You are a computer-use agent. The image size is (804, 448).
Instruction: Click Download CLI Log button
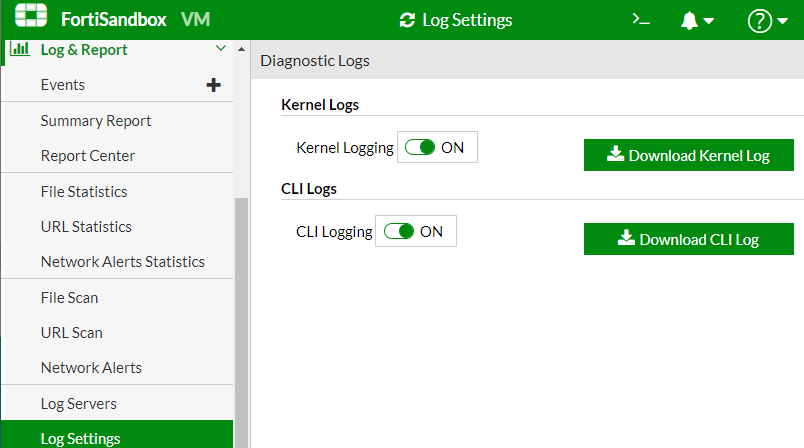pyautogui.click(x=688, y=239)
